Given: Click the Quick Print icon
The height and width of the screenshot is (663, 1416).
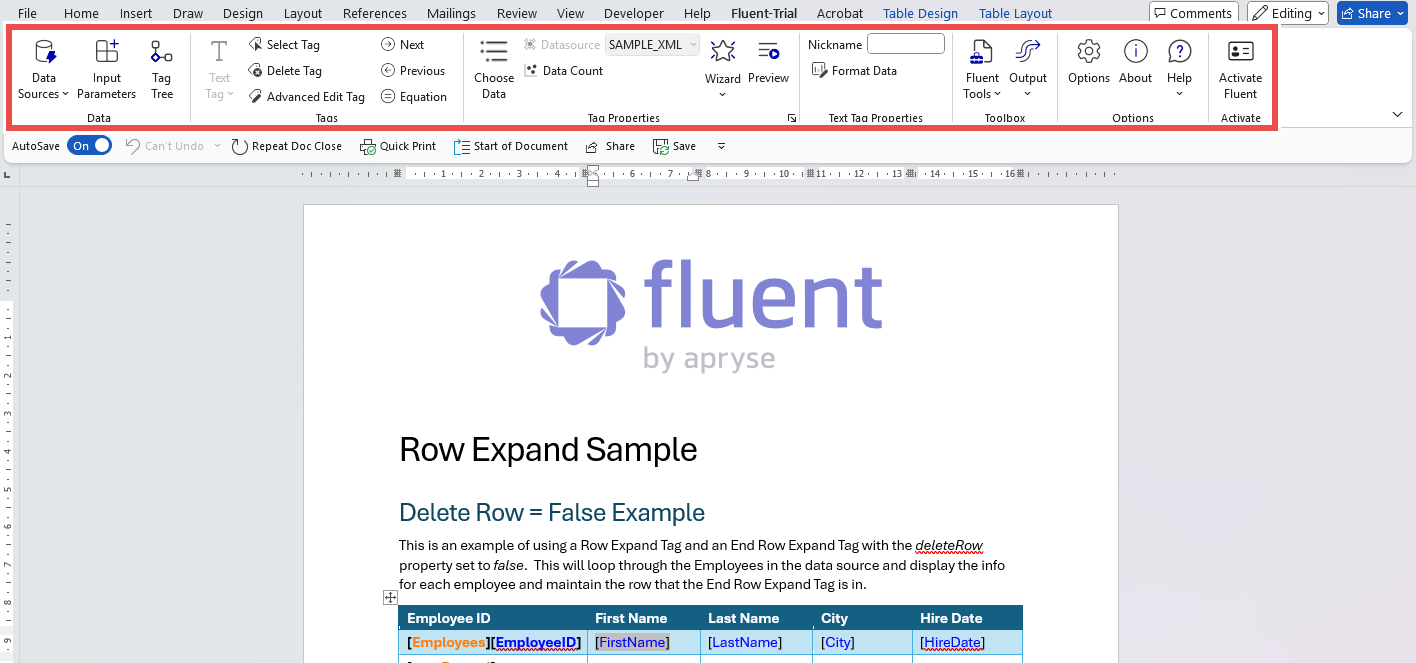Looking at the screenshot, I should 398,146.
